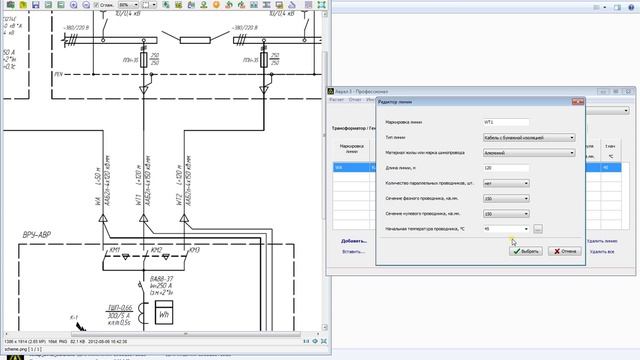640x360 pixels.
Task: Click the vertical scrollbar down arrow in viewer
Action: point(325,327)
